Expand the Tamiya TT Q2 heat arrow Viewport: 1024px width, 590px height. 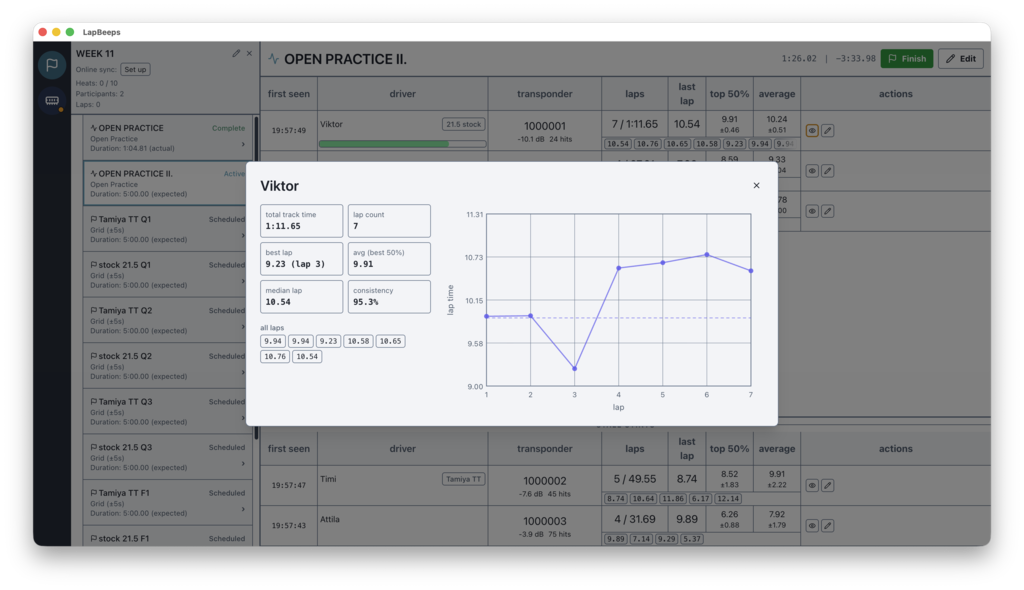[x=243, y=326]
